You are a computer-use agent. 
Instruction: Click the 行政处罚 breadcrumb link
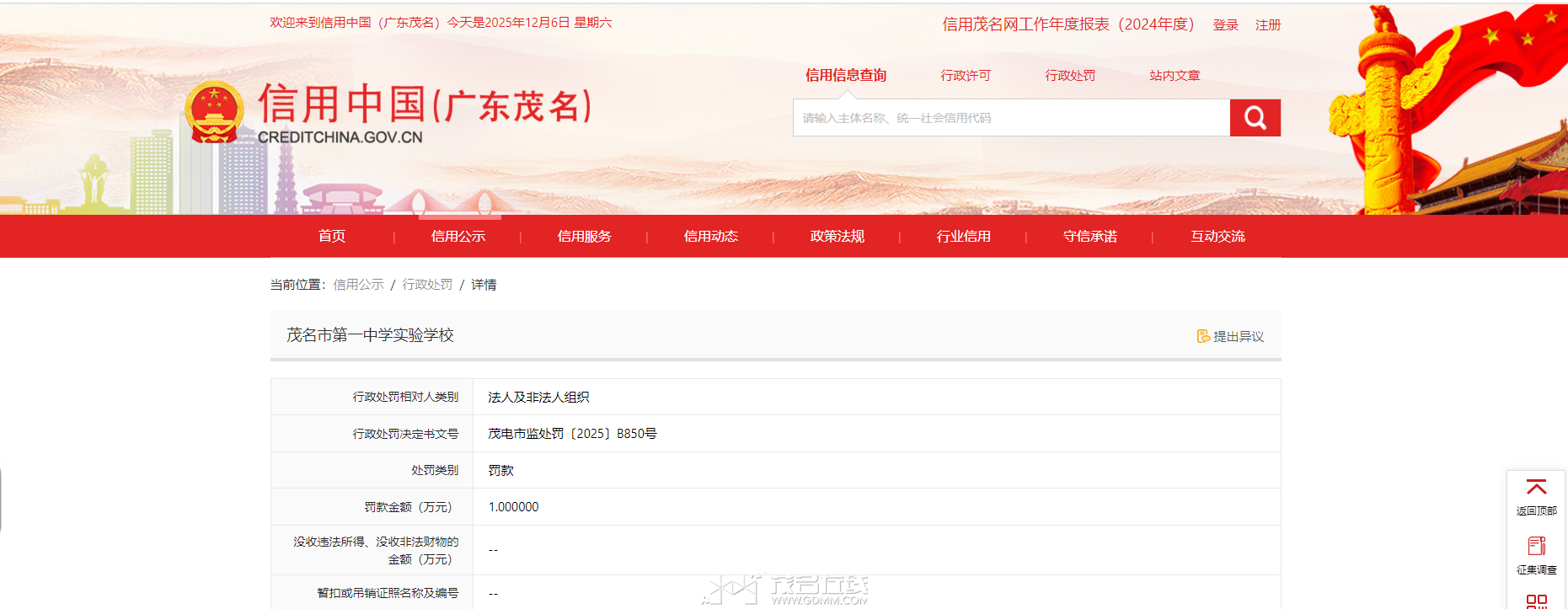click(x=427, y=285)
